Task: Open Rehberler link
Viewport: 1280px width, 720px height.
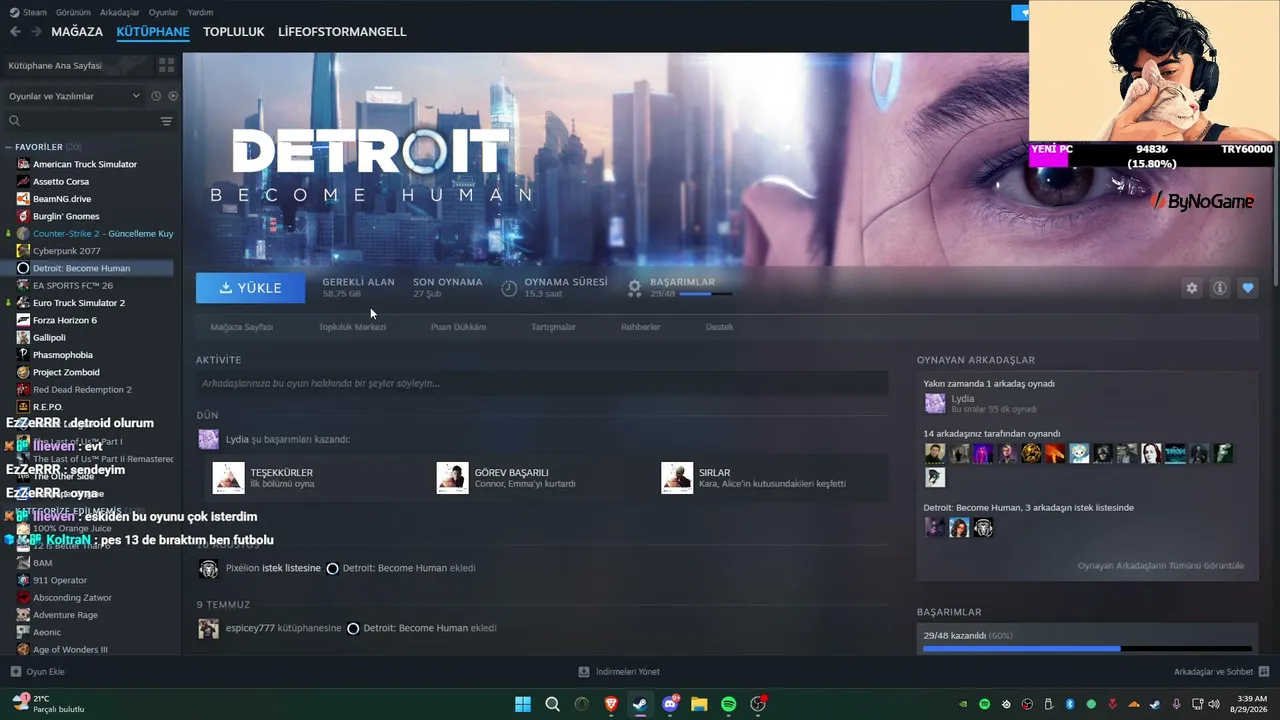Action: coord(640,327)
